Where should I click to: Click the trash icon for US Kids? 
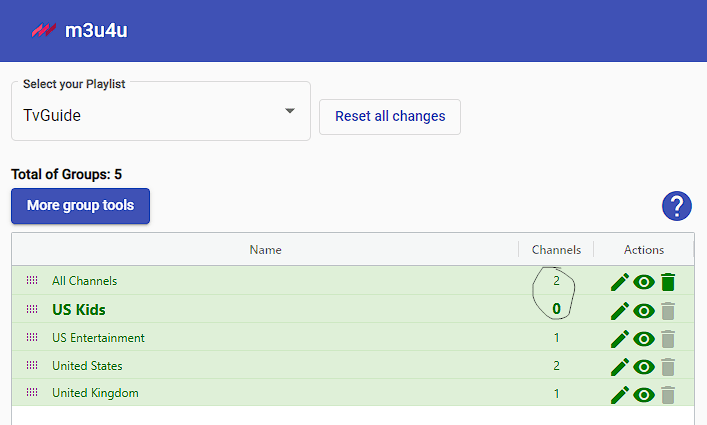668,311
